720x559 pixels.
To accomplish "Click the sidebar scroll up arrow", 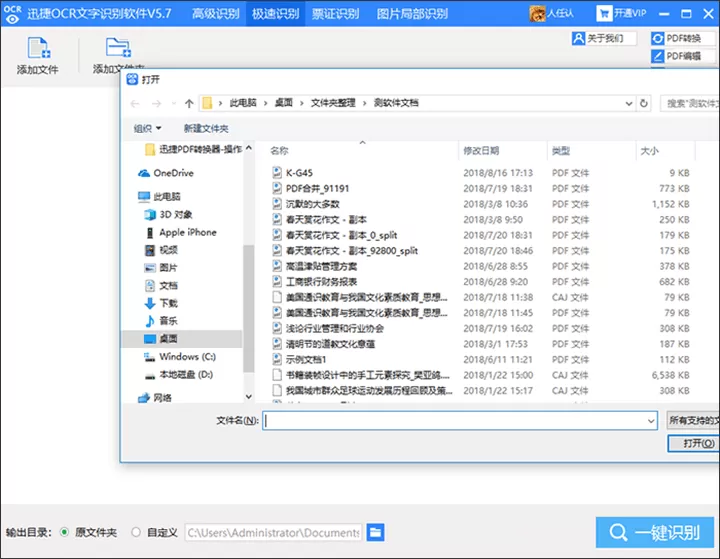I will tap(248, 148).
